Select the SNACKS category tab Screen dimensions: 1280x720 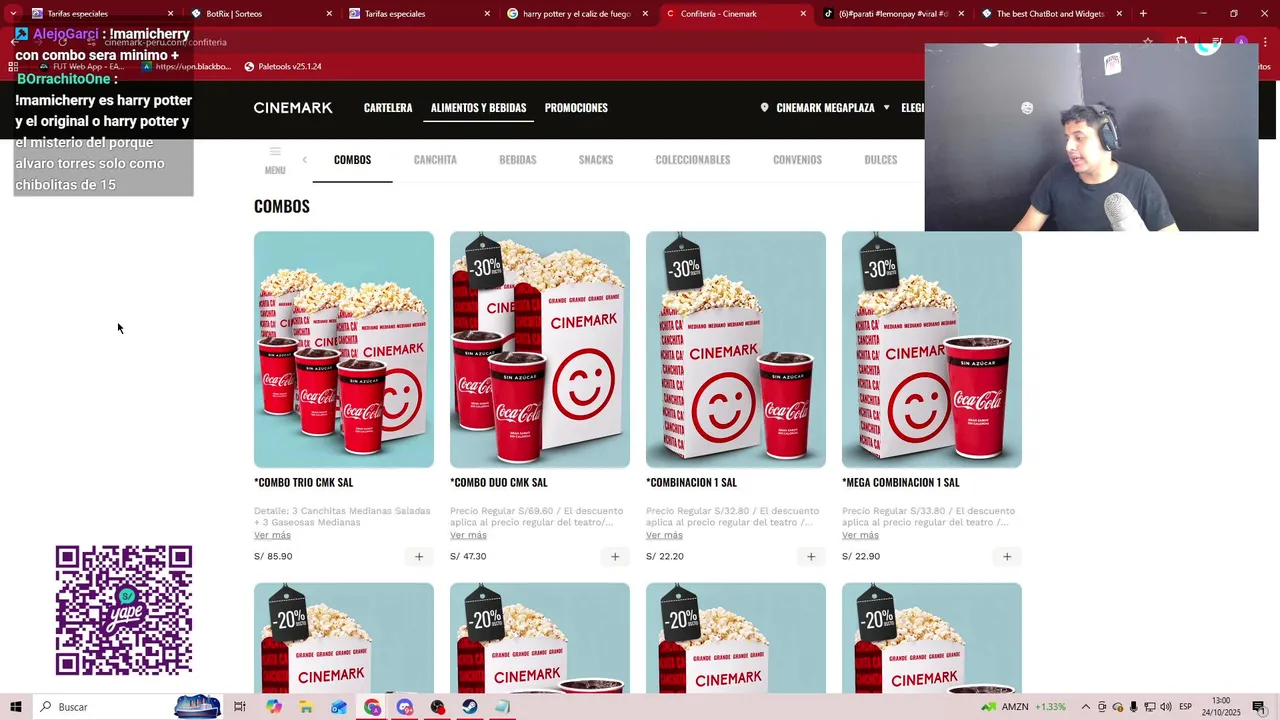pos(596,160)
